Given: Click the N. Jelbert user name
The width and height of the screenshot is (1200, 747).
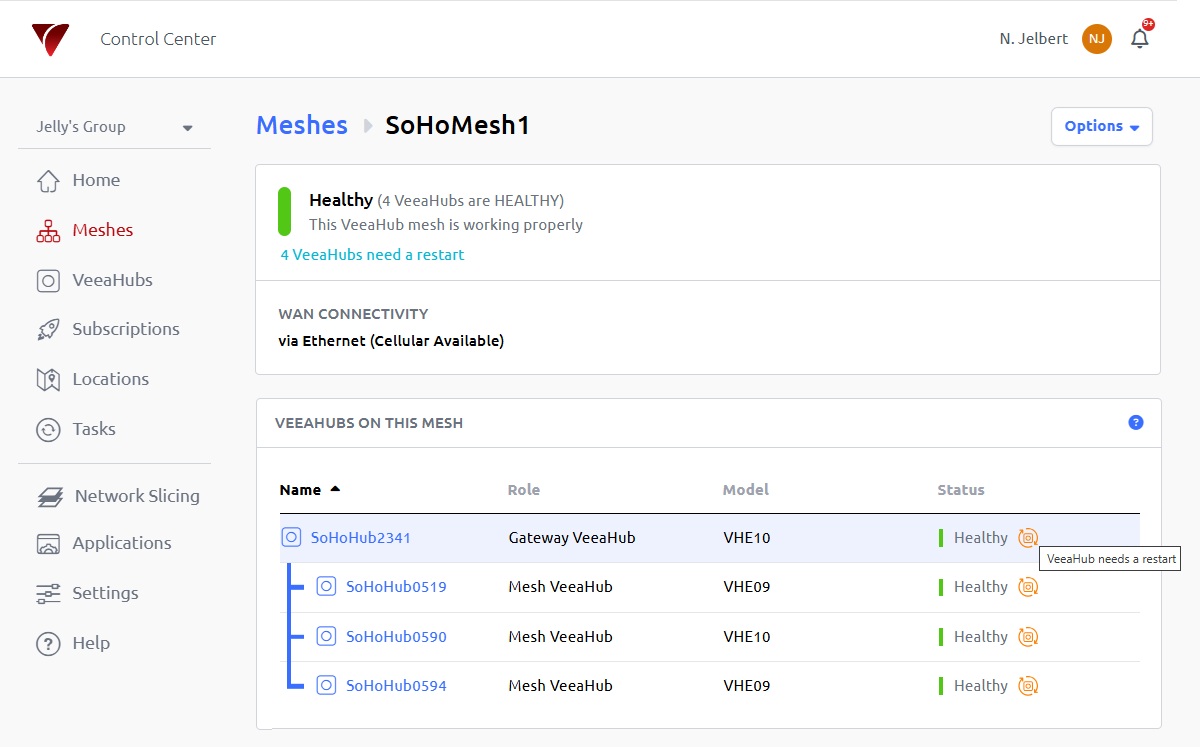Looking at the screenshot, I should tap(1034, 39).
